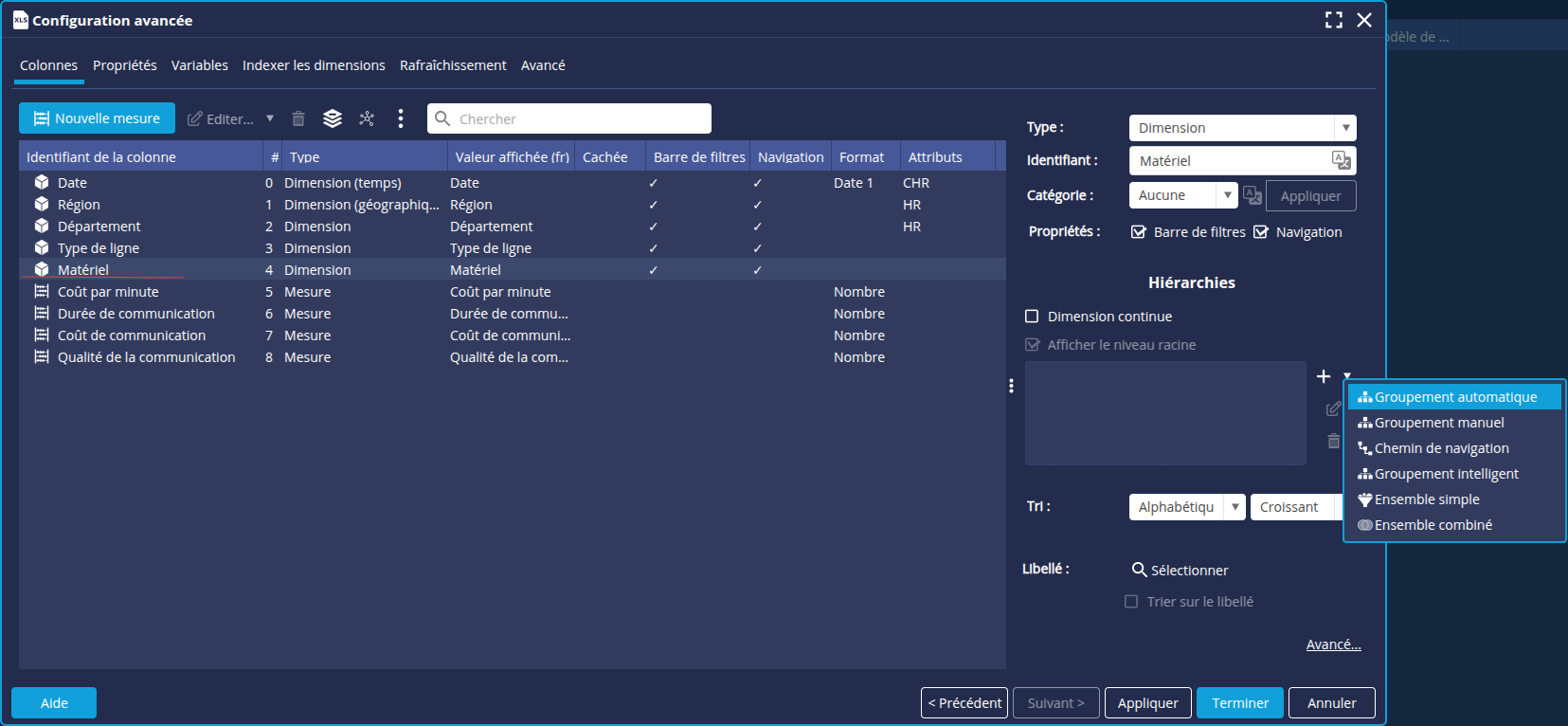This screenshot has height=726, width=1568.
Task: Open the three-dot toolbar menu
Action: 401,118
